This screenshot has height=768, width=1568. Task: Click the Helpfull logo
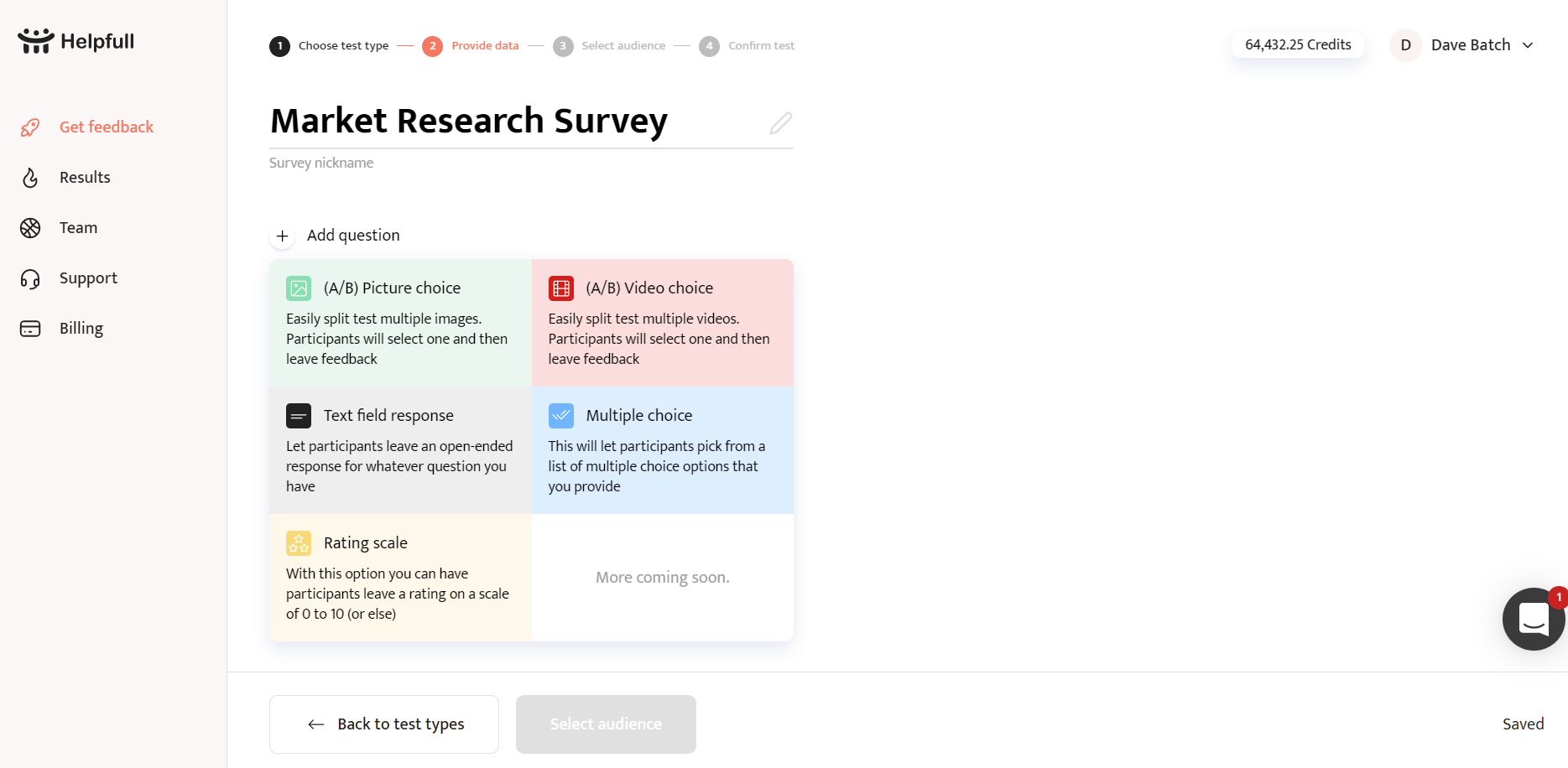(76, 41)
